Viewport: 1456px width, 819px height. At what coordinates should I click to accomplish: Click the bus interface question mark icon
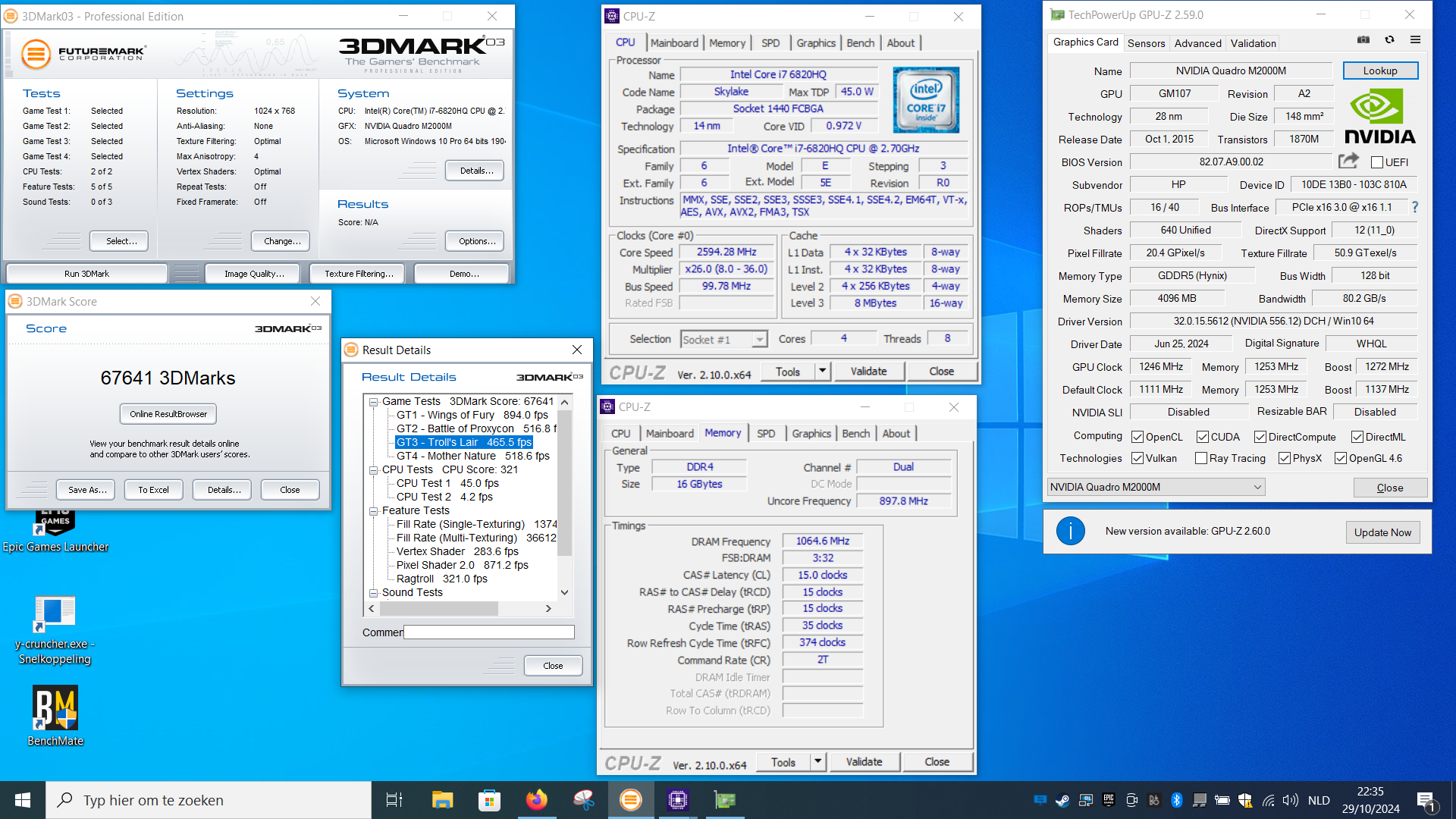(1414, 207)
